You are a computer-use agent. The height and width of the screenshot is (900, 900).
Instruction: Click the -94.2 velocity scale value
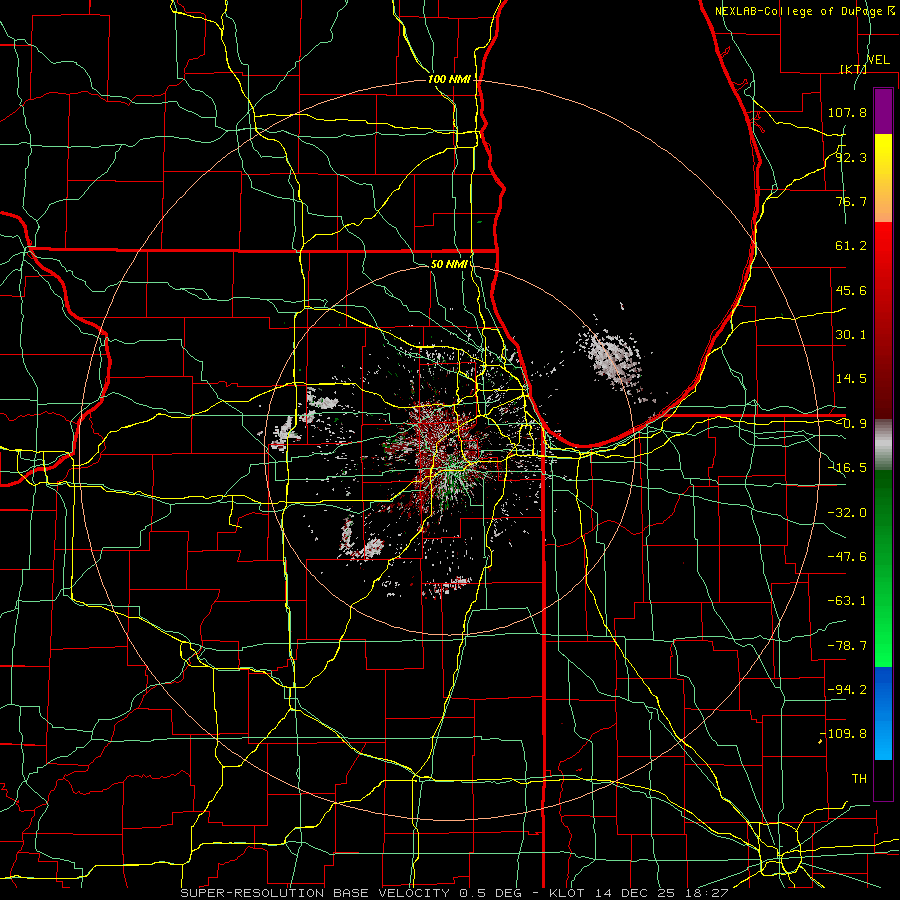point(847,690)
